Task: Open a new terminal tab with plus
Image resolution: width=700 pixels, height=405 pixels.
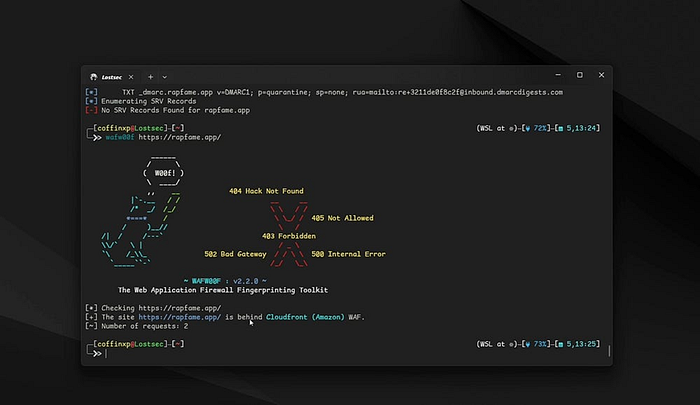Action: point(150,77)
